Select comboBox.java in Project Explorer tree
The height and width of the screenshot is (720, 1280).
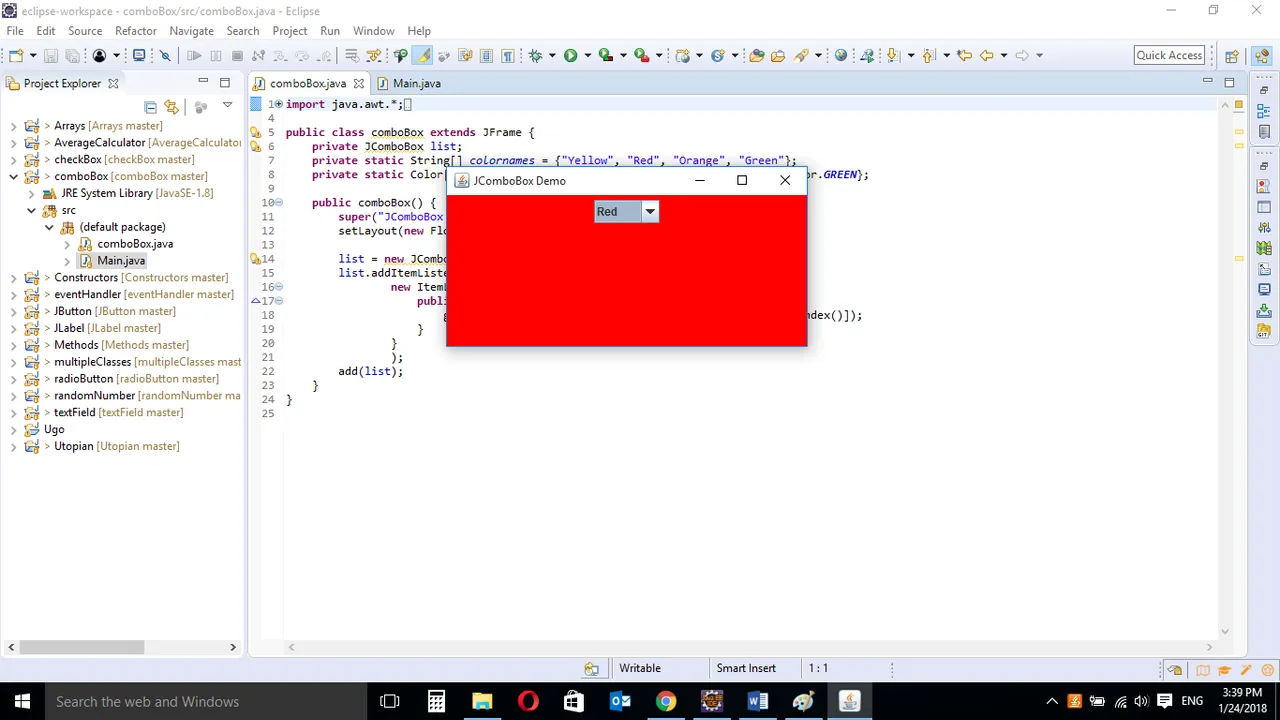click(x=135, y=243)
